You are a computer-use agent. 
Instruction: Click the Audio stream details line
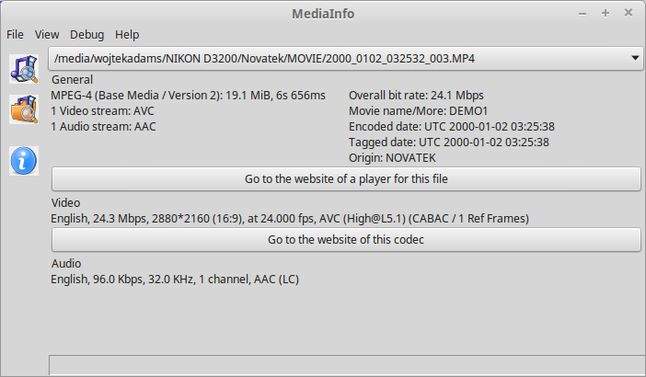[175, 279]
